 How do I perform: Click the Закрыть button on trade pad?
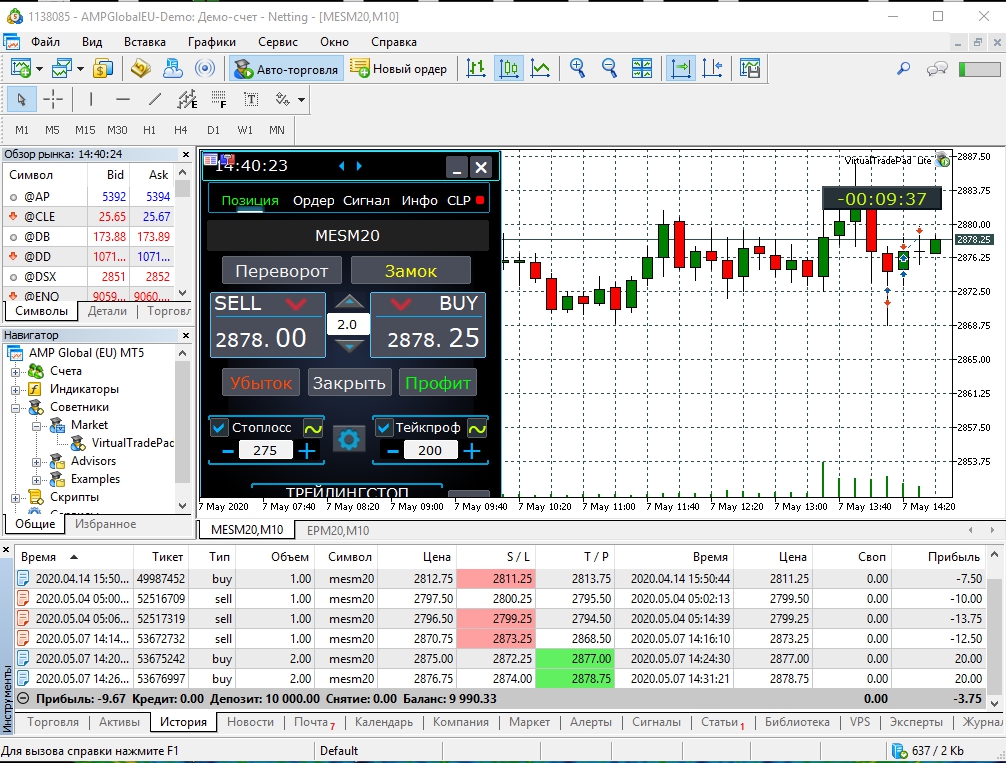coord(349,383)
